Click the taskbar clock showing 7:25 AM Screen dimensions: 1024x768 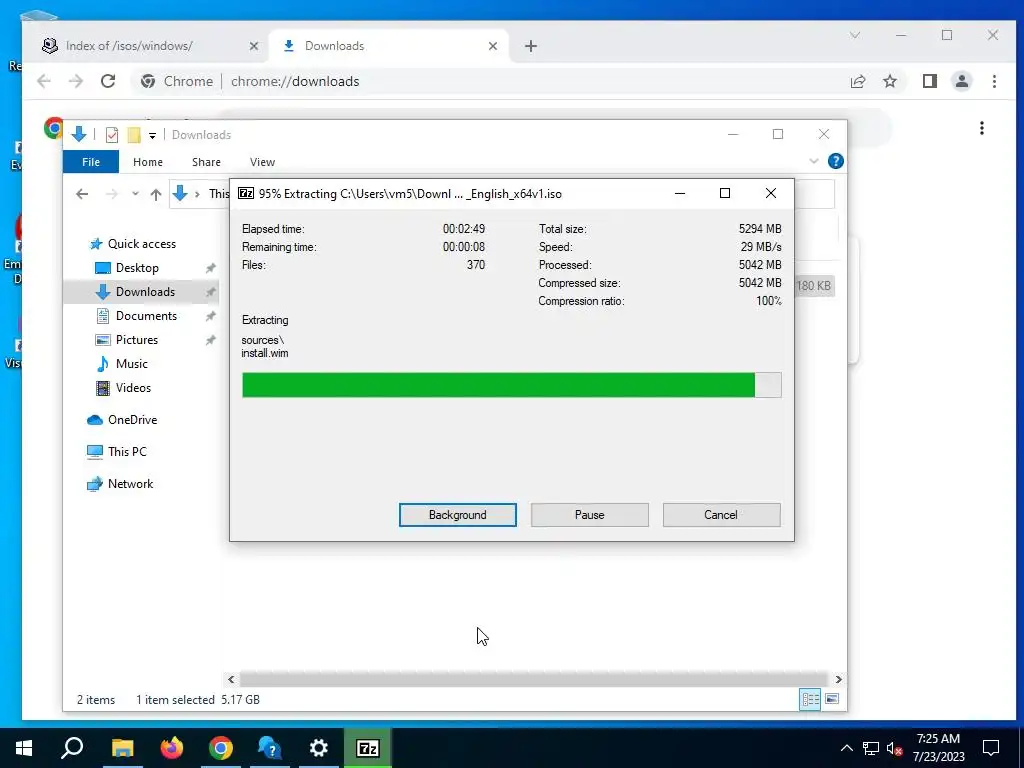point(938,748)
